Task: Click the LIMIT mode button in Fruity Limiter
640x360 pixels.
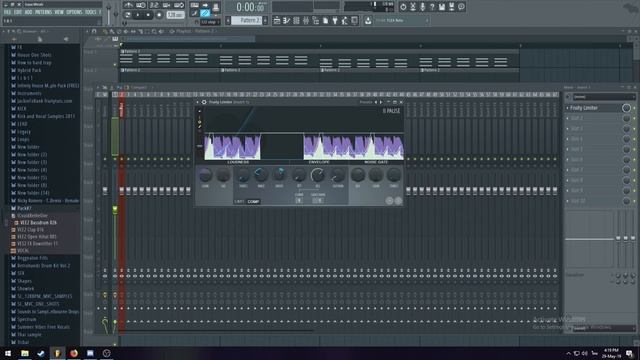Action: pos(240,202)
